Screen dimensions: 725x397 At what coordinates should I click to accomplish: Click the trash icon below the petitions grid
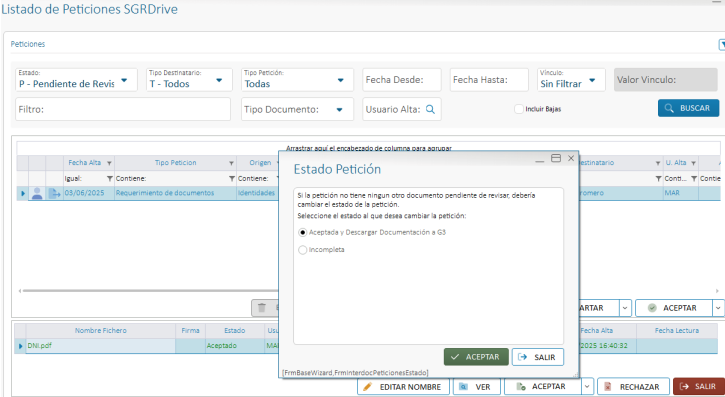262,308
